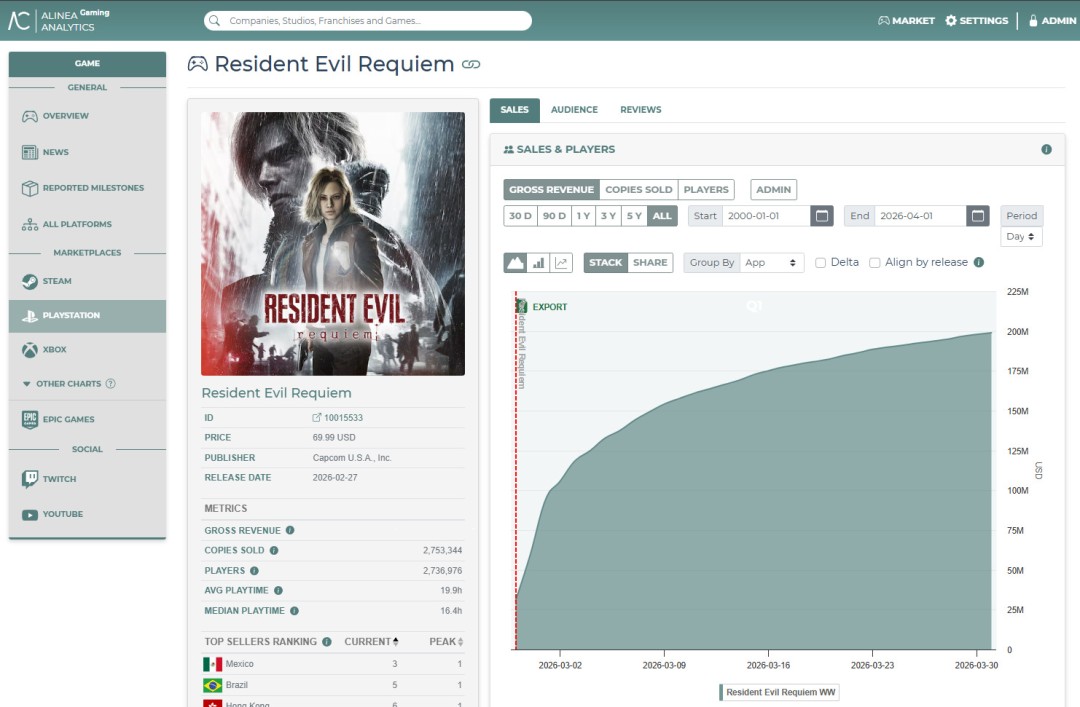Select the area chart view icon
The height and width of the screenshot is (707, 1080).
coord(516,263)
